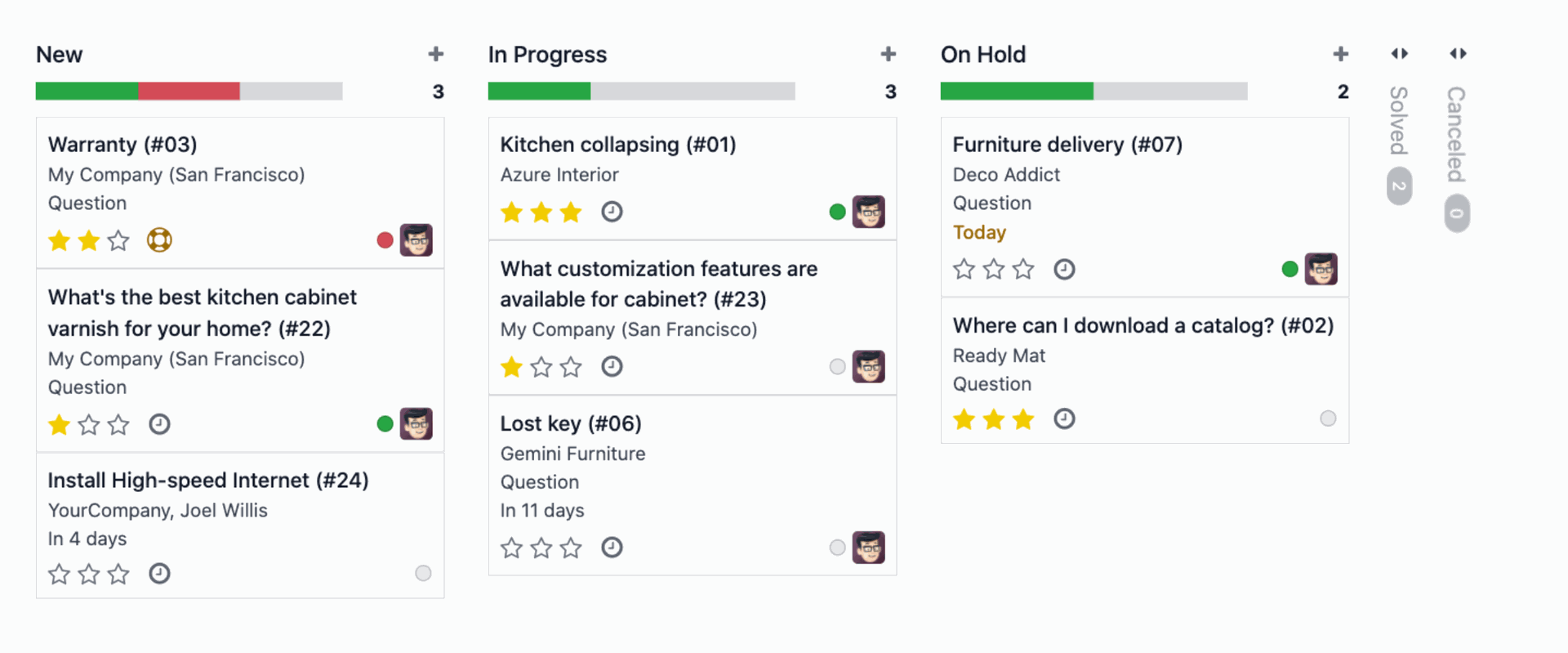The height and width of the screenshot is (653, 1568).
Task: Click the first star on Furniture delivery
Action: (x=964, y=269)
